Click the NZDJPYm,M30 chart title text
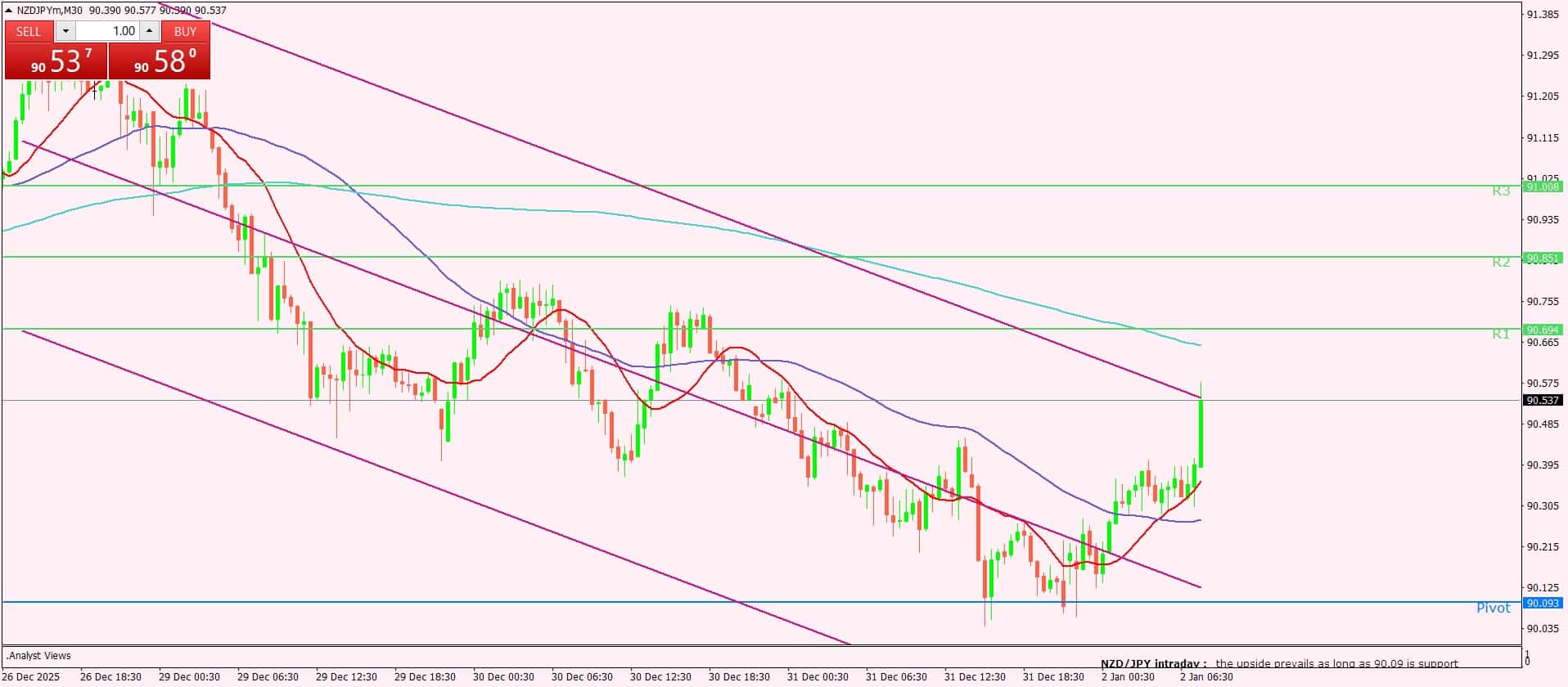Image resolution: width=1568 pixels, height=687 pixels. (52, 10)
